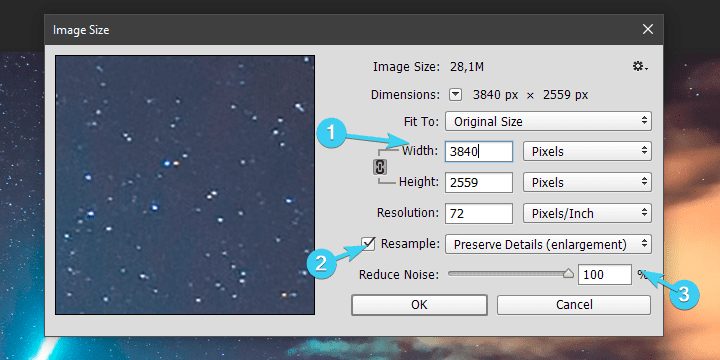Change the Height units Pixels dropdown
720x360 pixels.
[x=587, y=182]
